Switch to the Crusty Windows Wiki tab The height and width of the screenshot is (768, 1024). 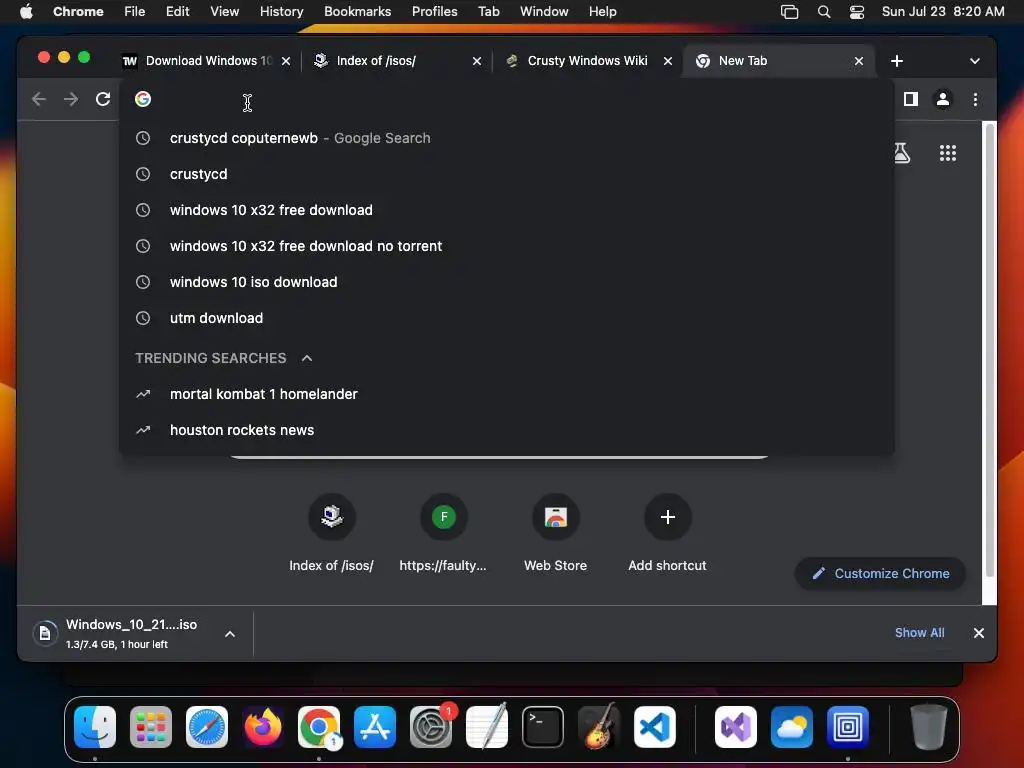click(586, 61)
